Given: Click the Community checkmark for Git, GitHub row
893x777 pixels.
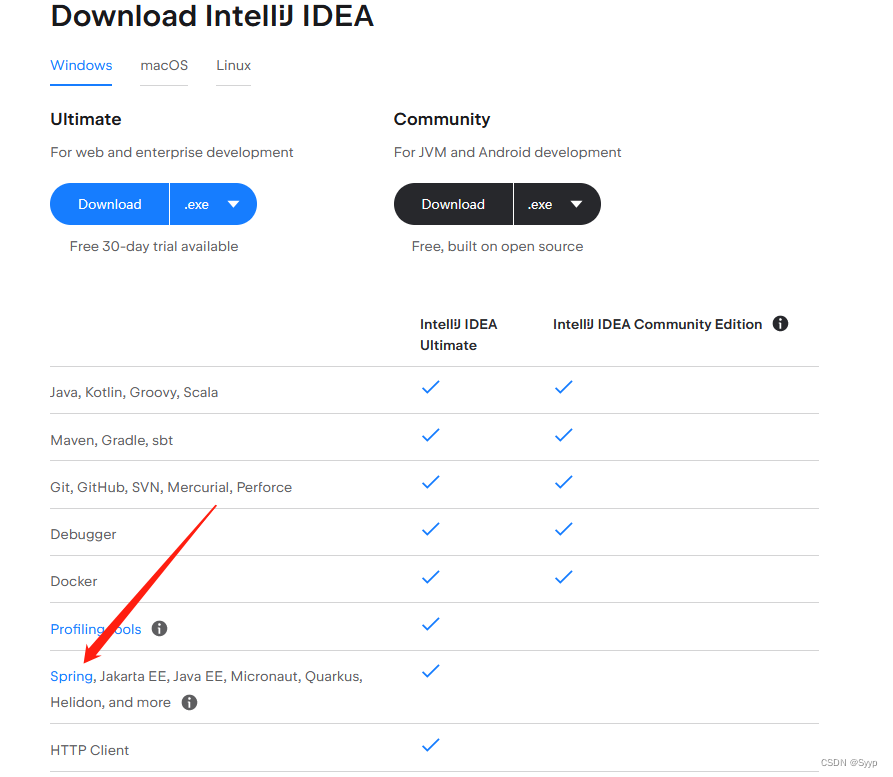Looking at the screenshot, I should (x=563, y=482).
